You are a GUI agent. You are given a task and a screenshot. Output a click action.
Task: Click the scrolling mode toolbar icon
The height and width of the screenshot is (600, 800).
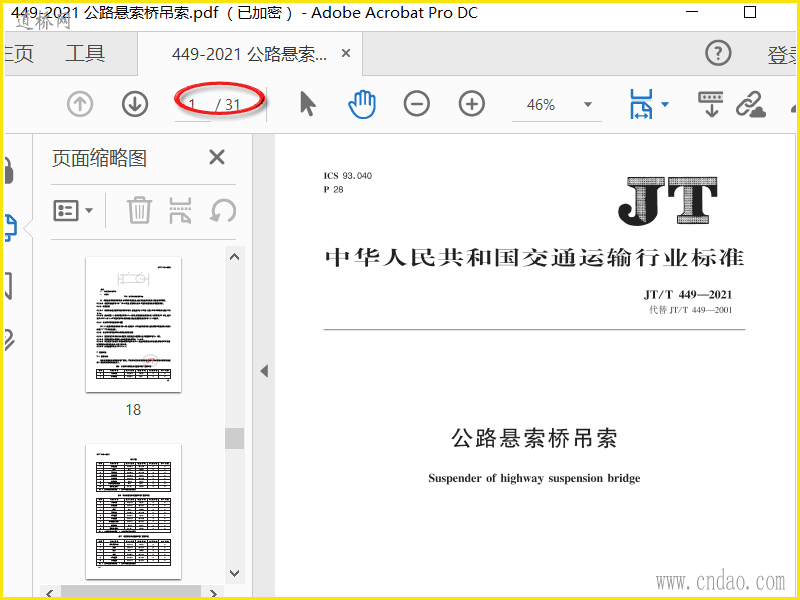(711, 104)
